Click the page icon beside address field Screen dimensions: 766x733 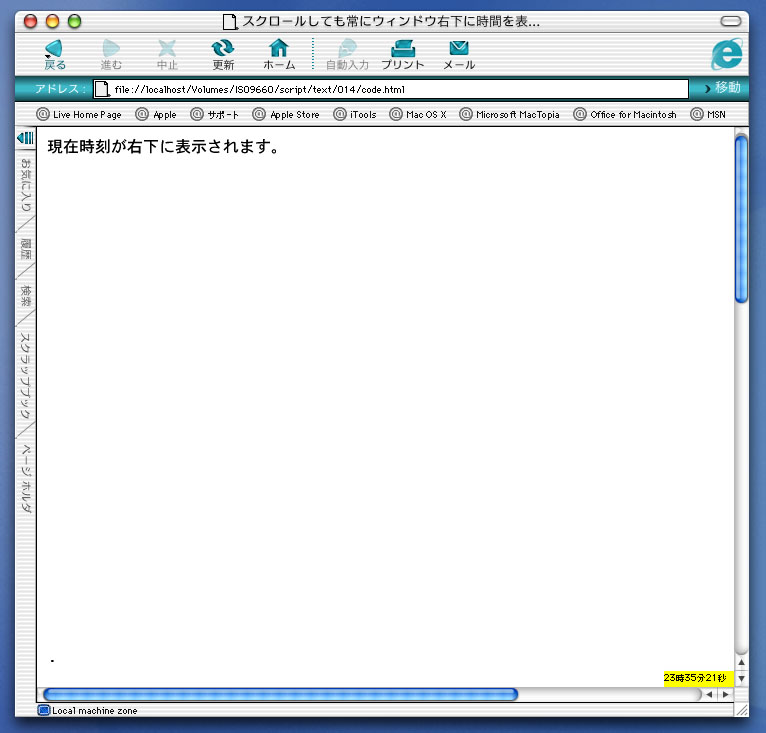101,89
